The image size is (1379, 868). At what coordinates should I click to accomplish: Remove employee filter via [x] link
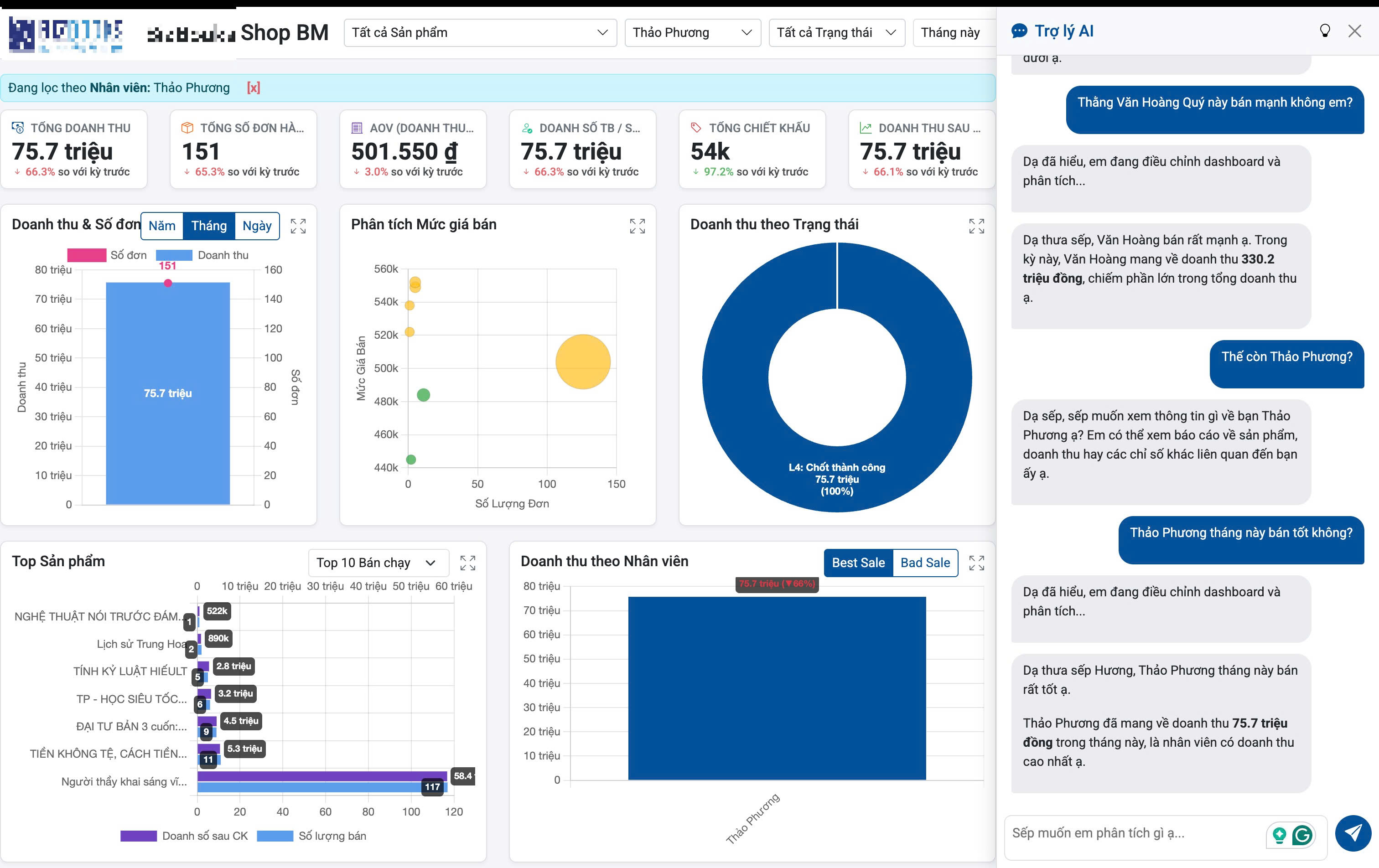pyautogui.click(x=253, y=88)
